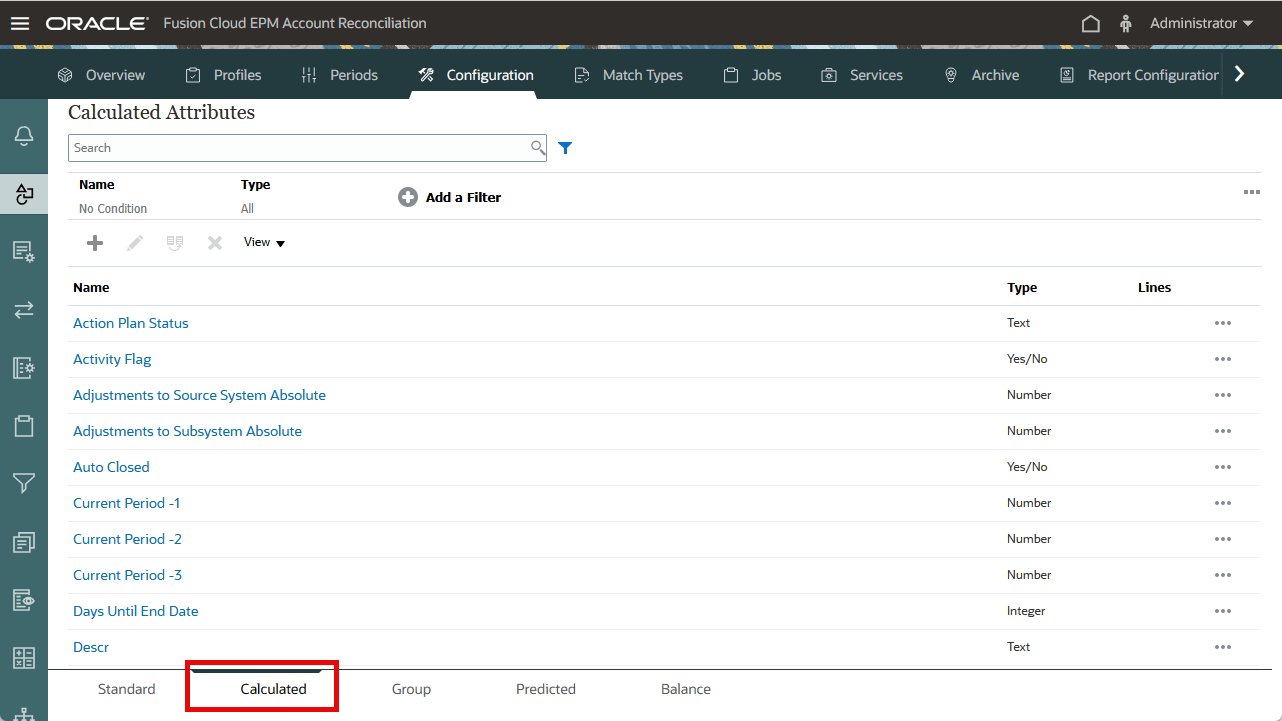Open the filters funnel sidebar icon
1282x721 pixels.
[x=24, y=484]
